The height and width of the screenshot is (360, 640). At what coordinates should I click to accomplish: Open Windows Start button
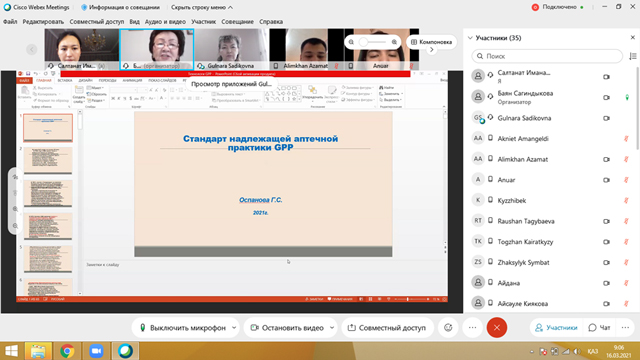(11, 351)
